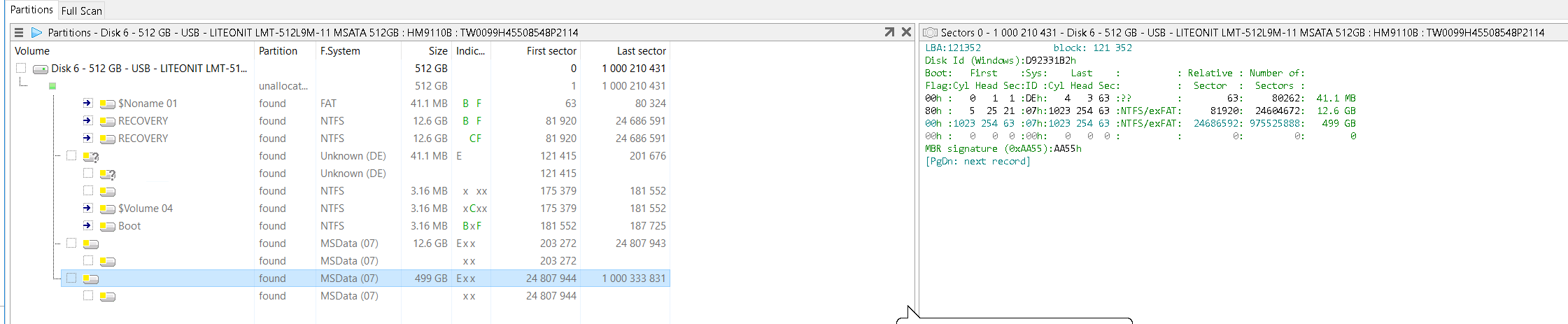Click the question-mark volume icon in 41.1 MB Unknown row

point(91,157)
